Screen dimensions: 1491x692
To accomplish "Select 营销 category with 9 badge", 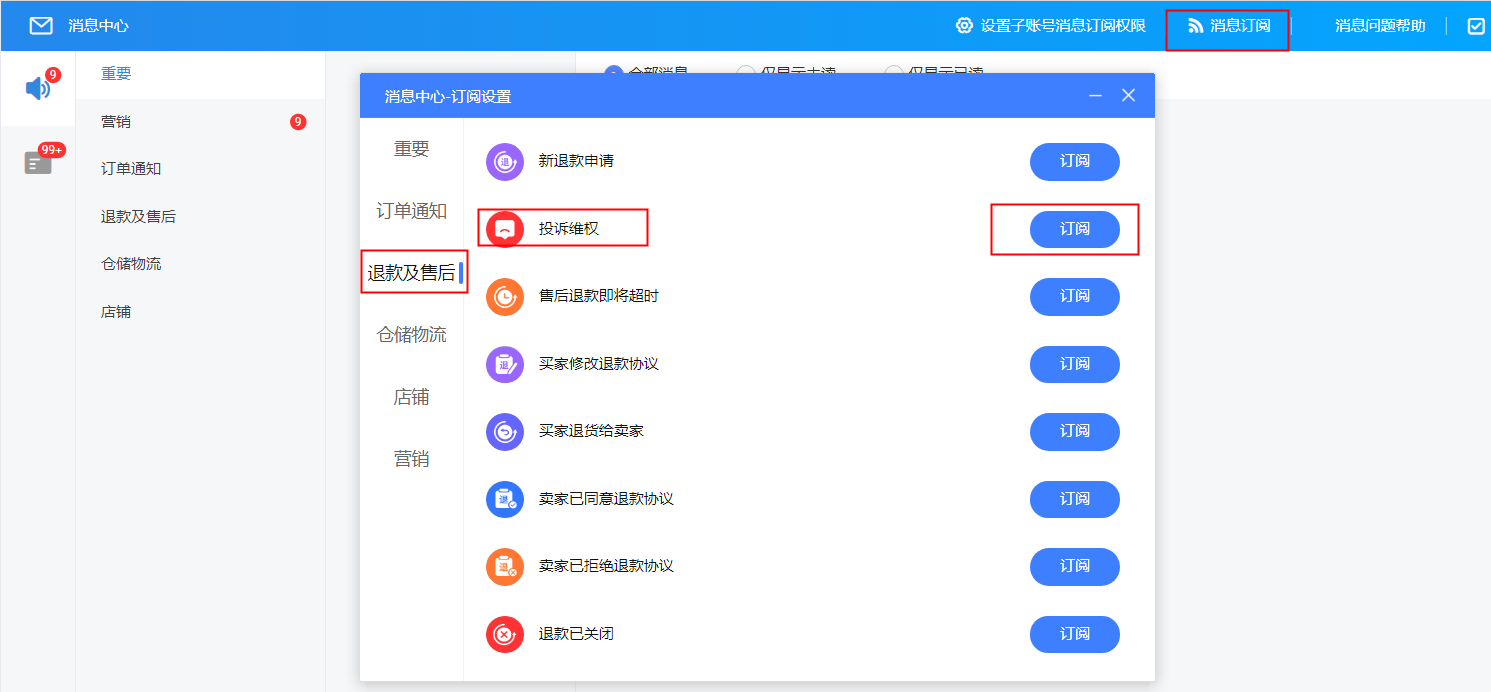I will (x=200, y=122).
